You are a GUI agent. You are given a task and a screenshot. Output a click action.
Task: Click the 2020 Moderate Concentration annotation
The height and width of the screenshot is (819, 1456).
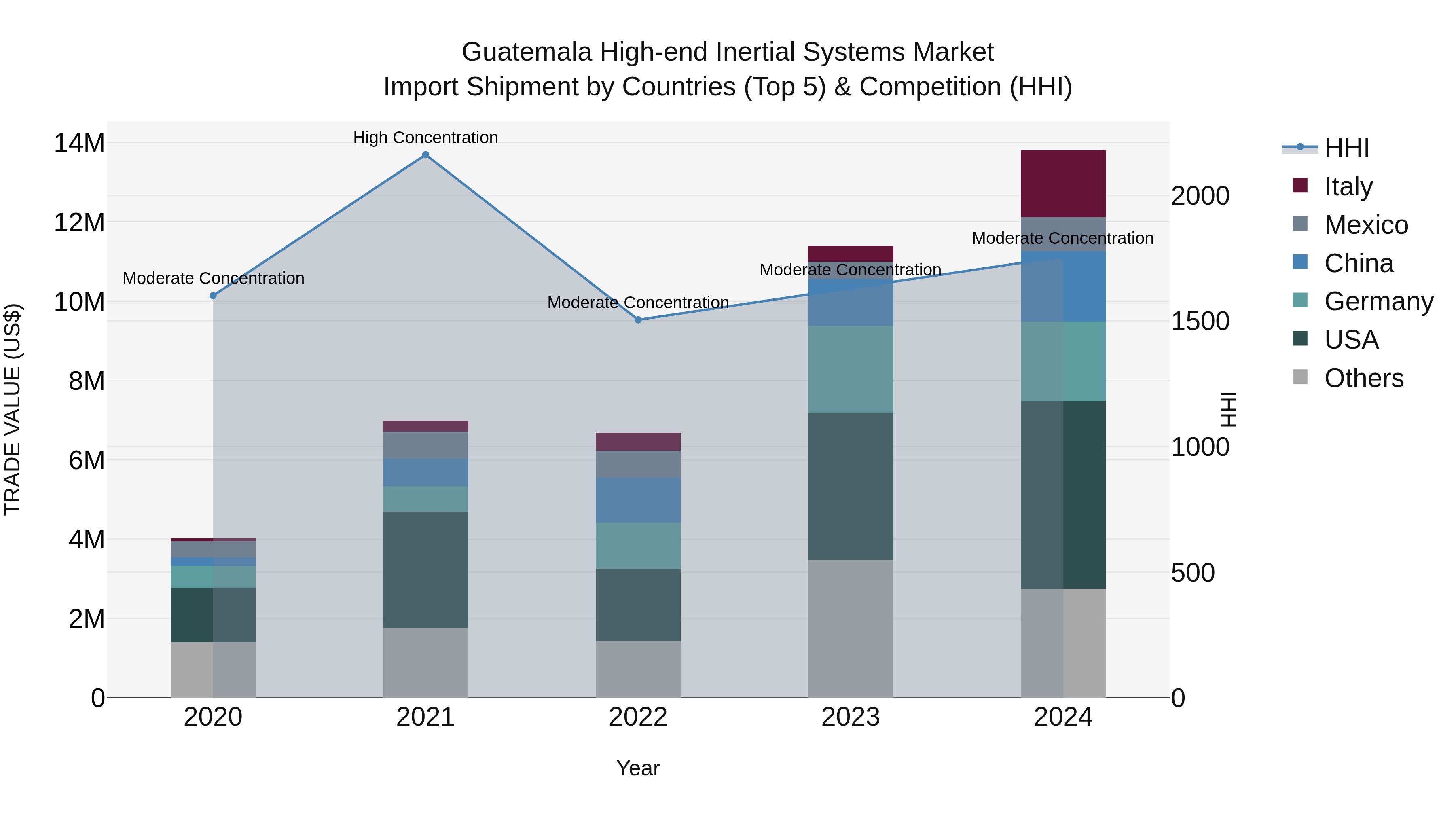(214, 278)
